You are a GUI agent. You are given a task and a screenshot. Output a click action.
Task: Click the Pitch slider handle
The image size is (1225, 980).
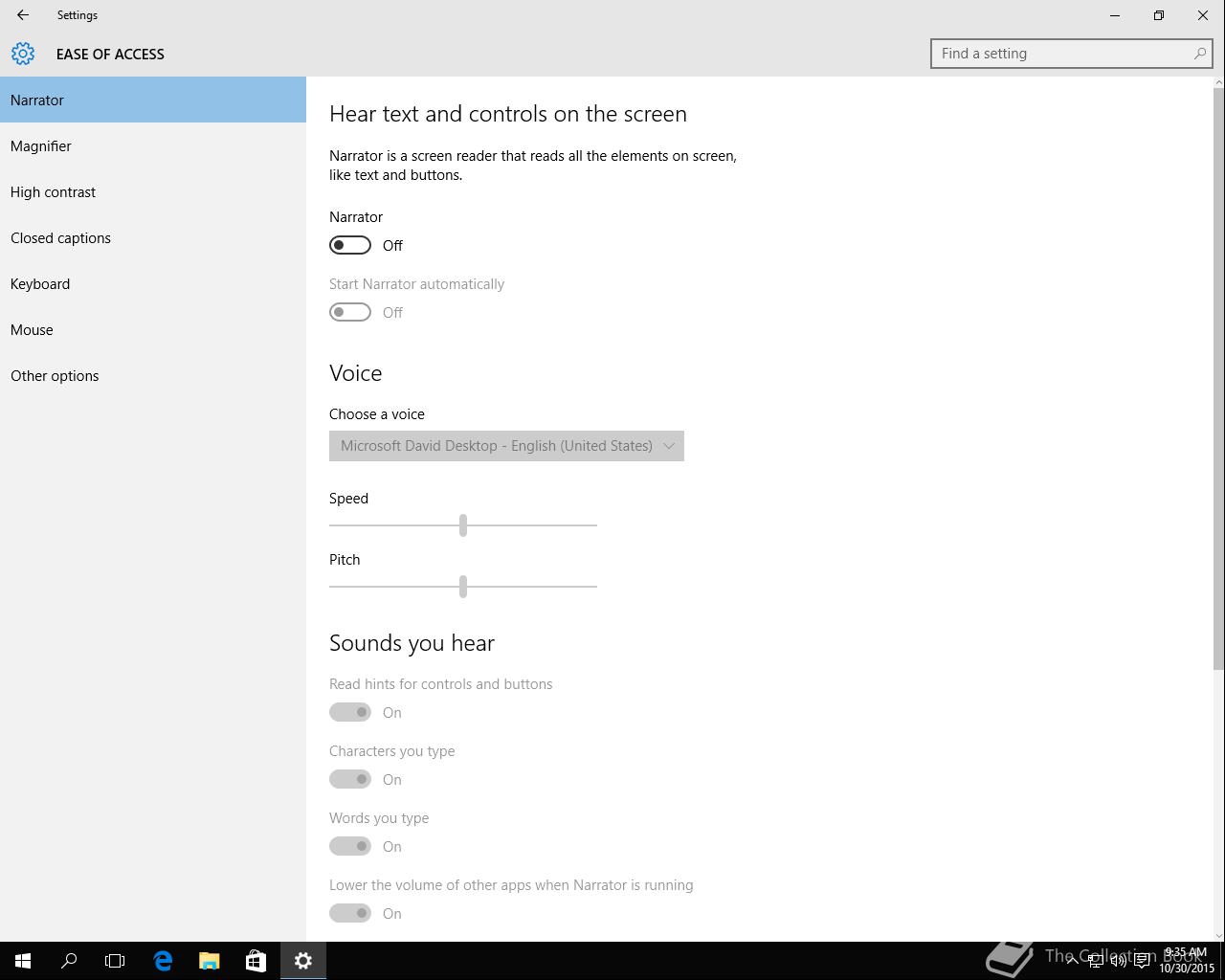click(x=463, y=586)
